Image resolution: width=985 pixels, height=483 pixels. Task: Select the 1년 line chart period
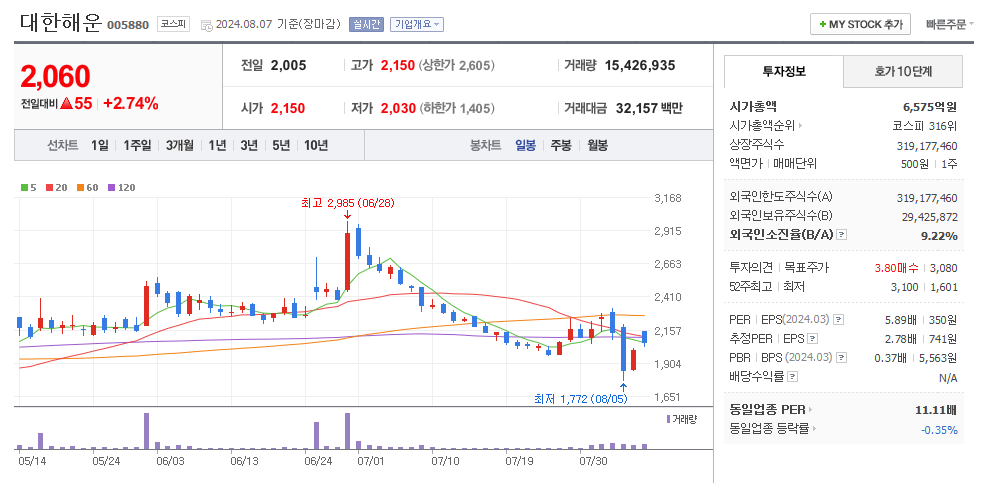coord(217,146)
